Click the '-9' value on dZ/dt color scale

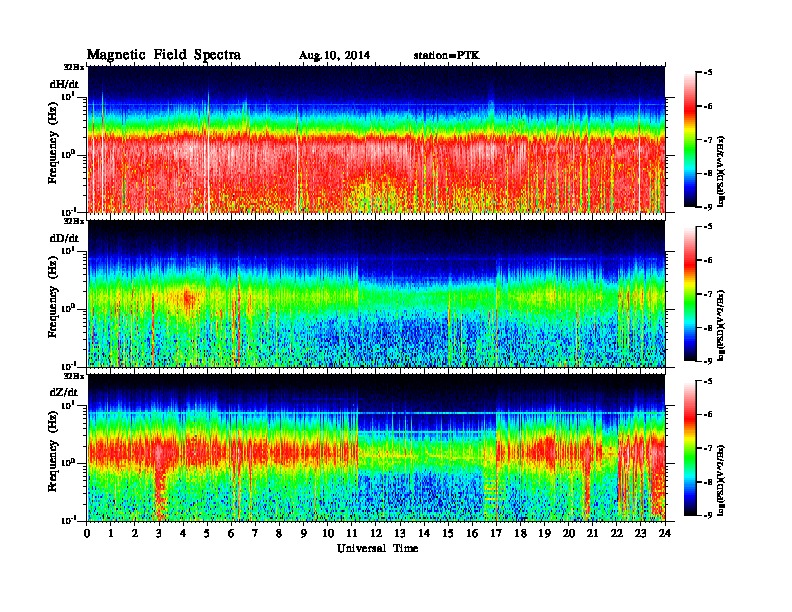coord(708,515)
